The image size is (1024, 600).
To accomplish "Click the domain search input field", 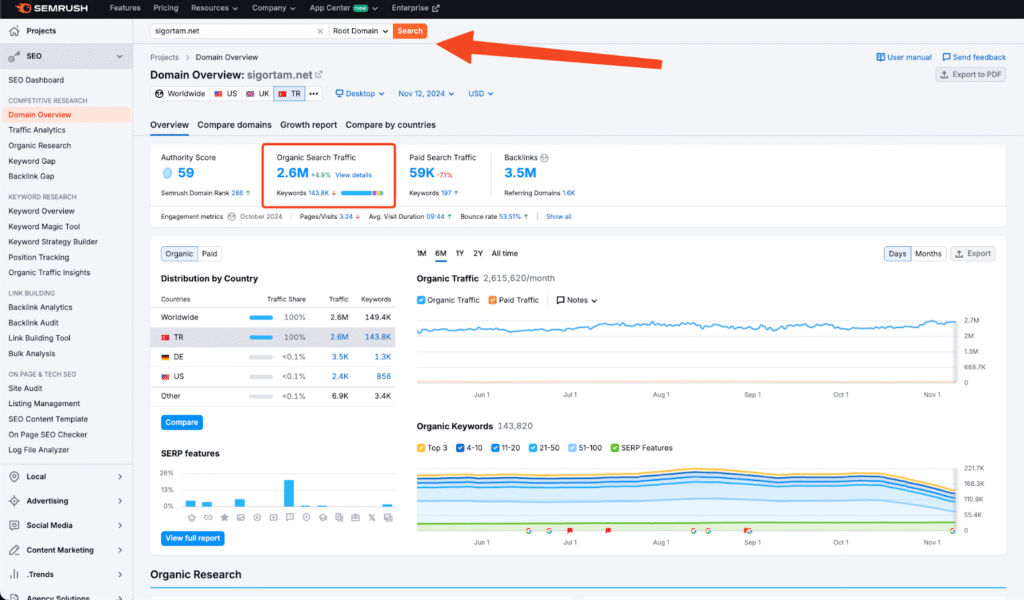I will (x=232, y=31).
